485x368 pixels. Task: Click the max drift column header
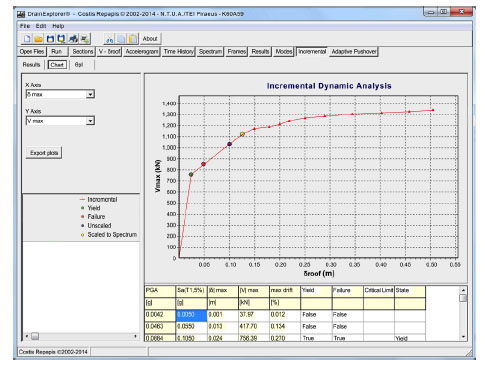tap(285, 291)
